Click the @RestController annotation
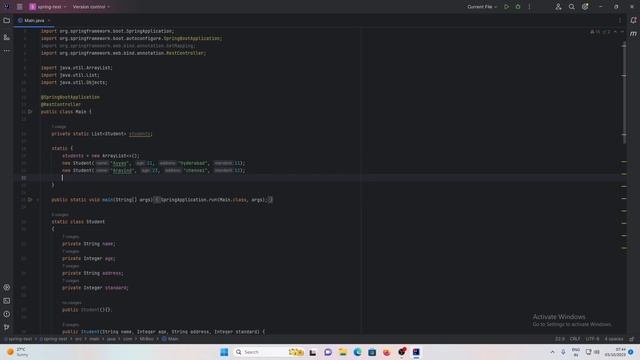Viewport: 640px width, 360px height. 61,104
